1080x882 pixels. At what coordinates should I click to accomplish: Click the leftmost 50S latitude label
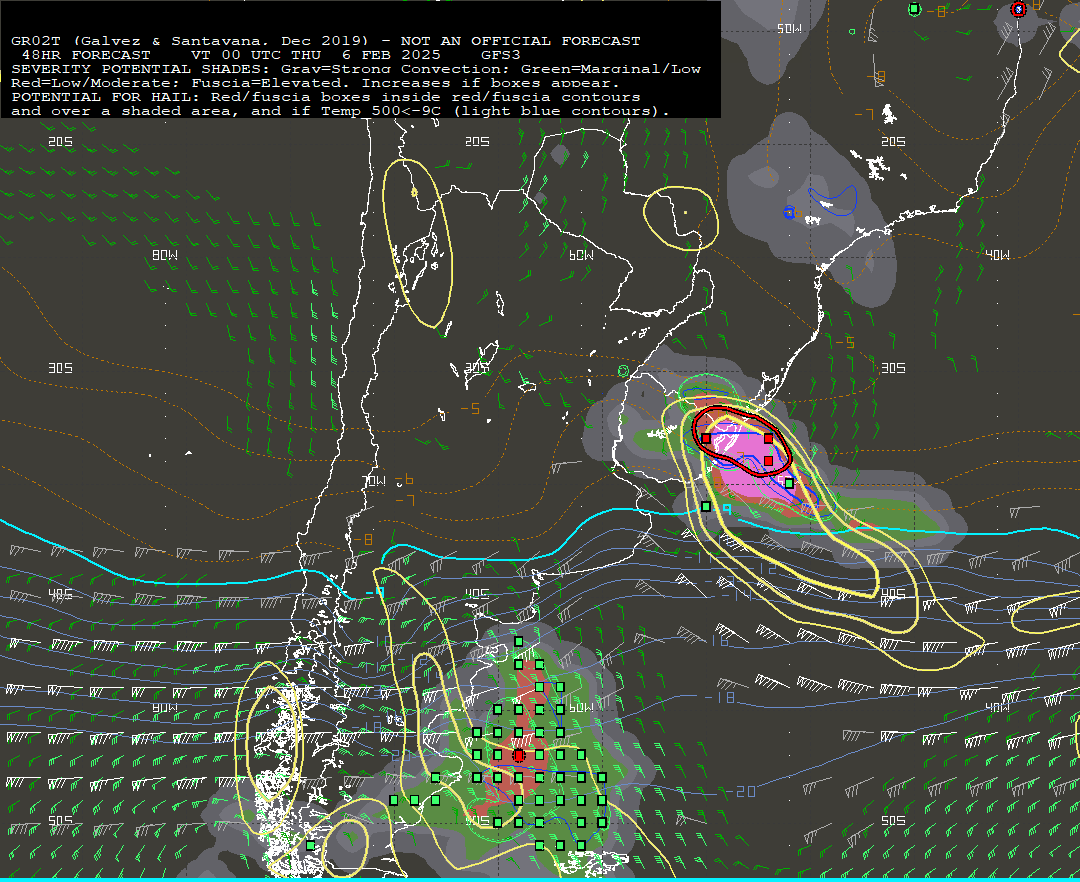[61, 821]
